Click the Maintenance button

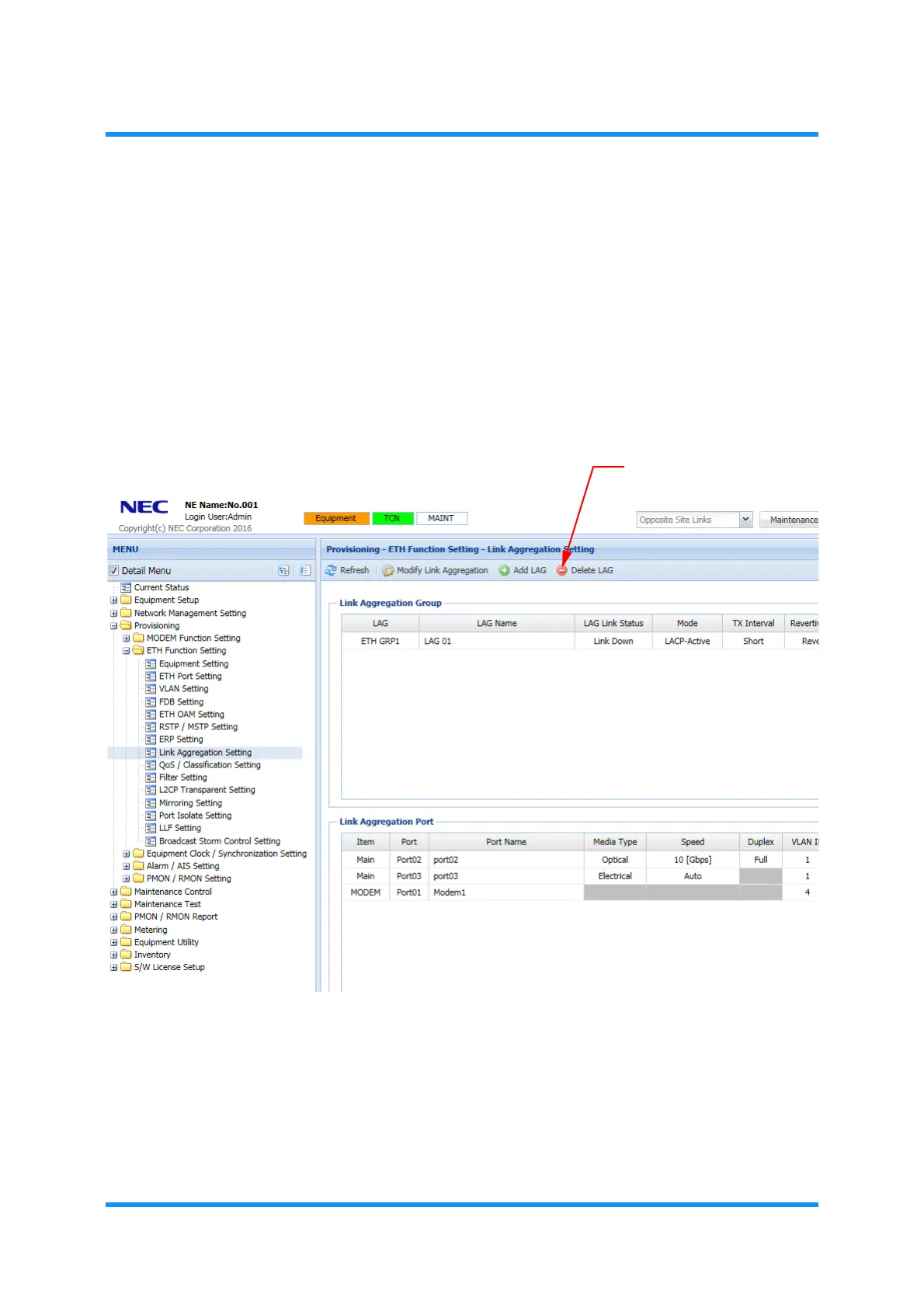point(789,520)
